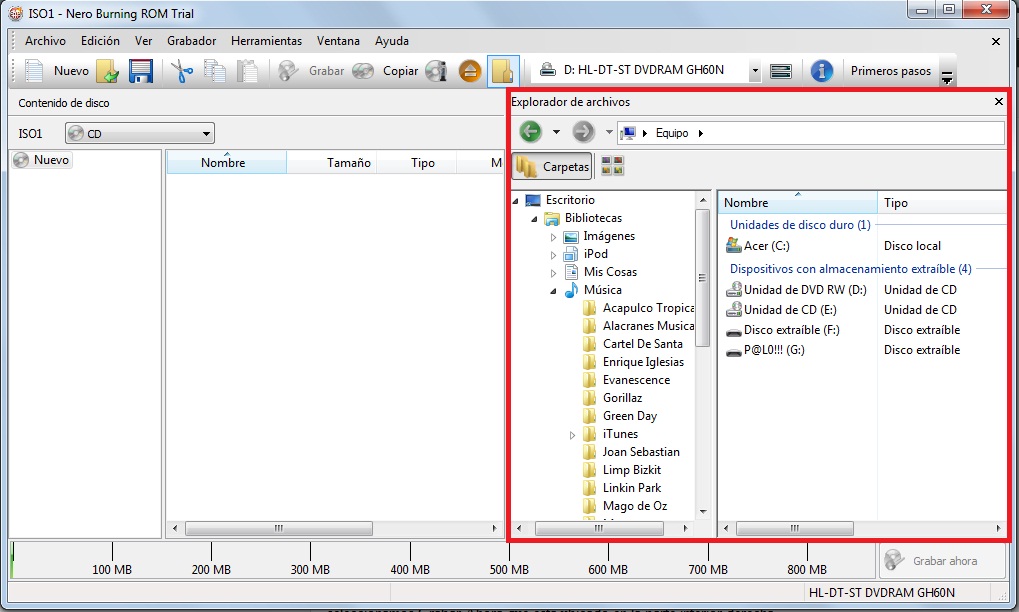Select the P@L0!!! (G:) drive

(765, 350)
